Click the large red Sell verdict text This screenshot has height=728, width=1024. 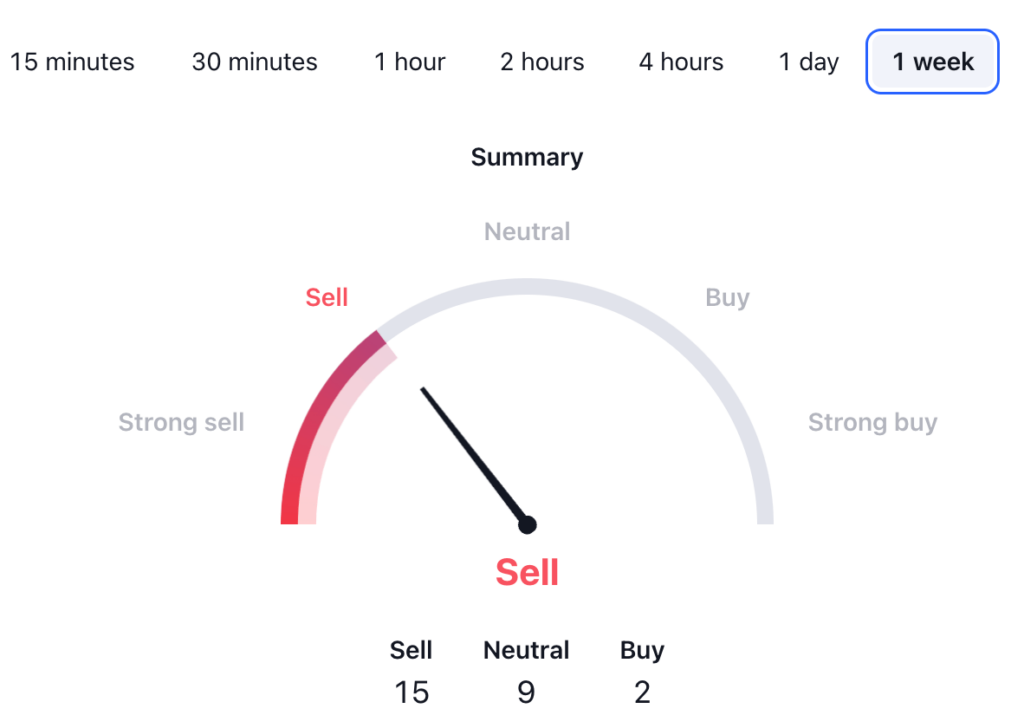coord(527,573)
